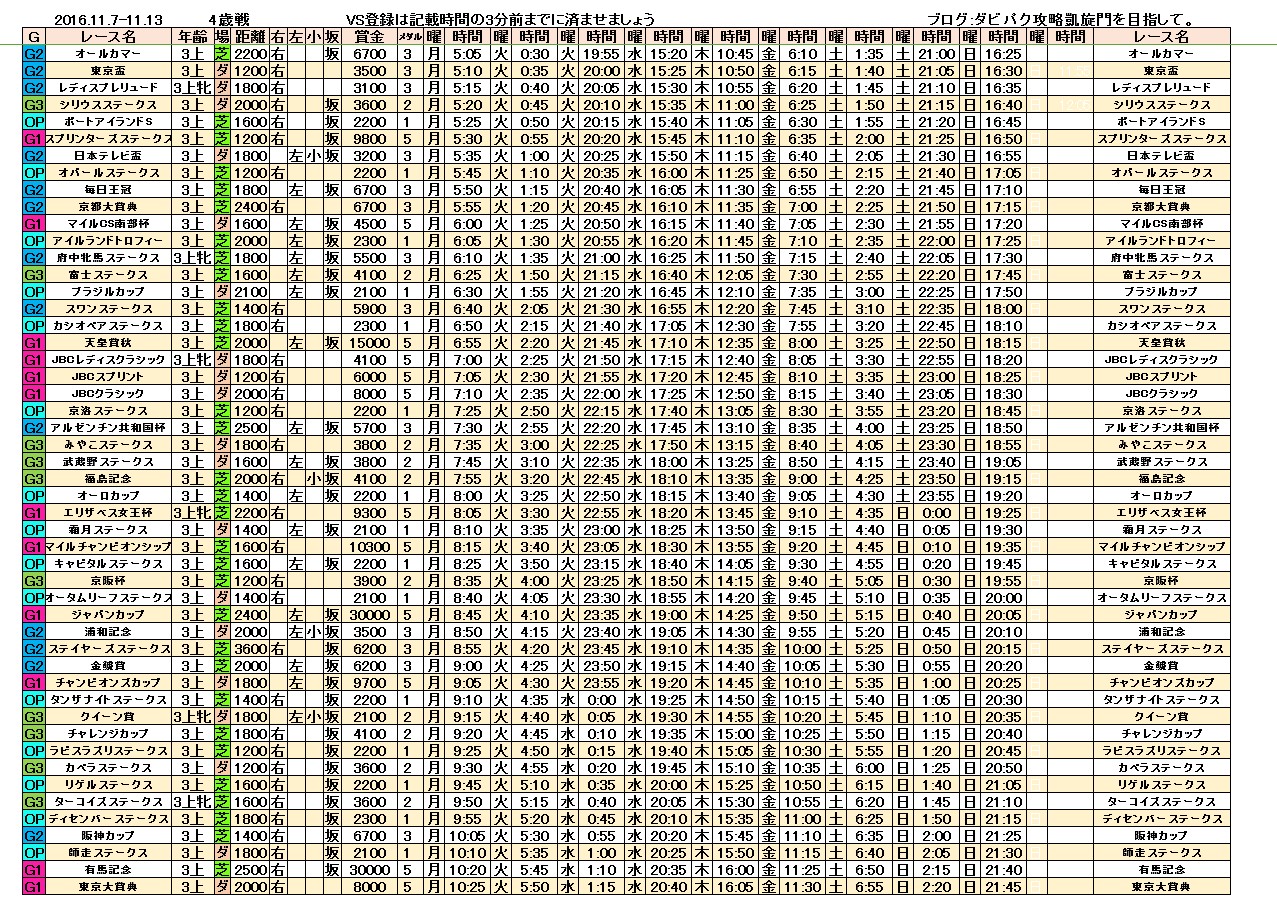The width and height of the screenshot is (1277, 909).
Task: Select the "メダル" column header
Action: [x=409, y=36]
